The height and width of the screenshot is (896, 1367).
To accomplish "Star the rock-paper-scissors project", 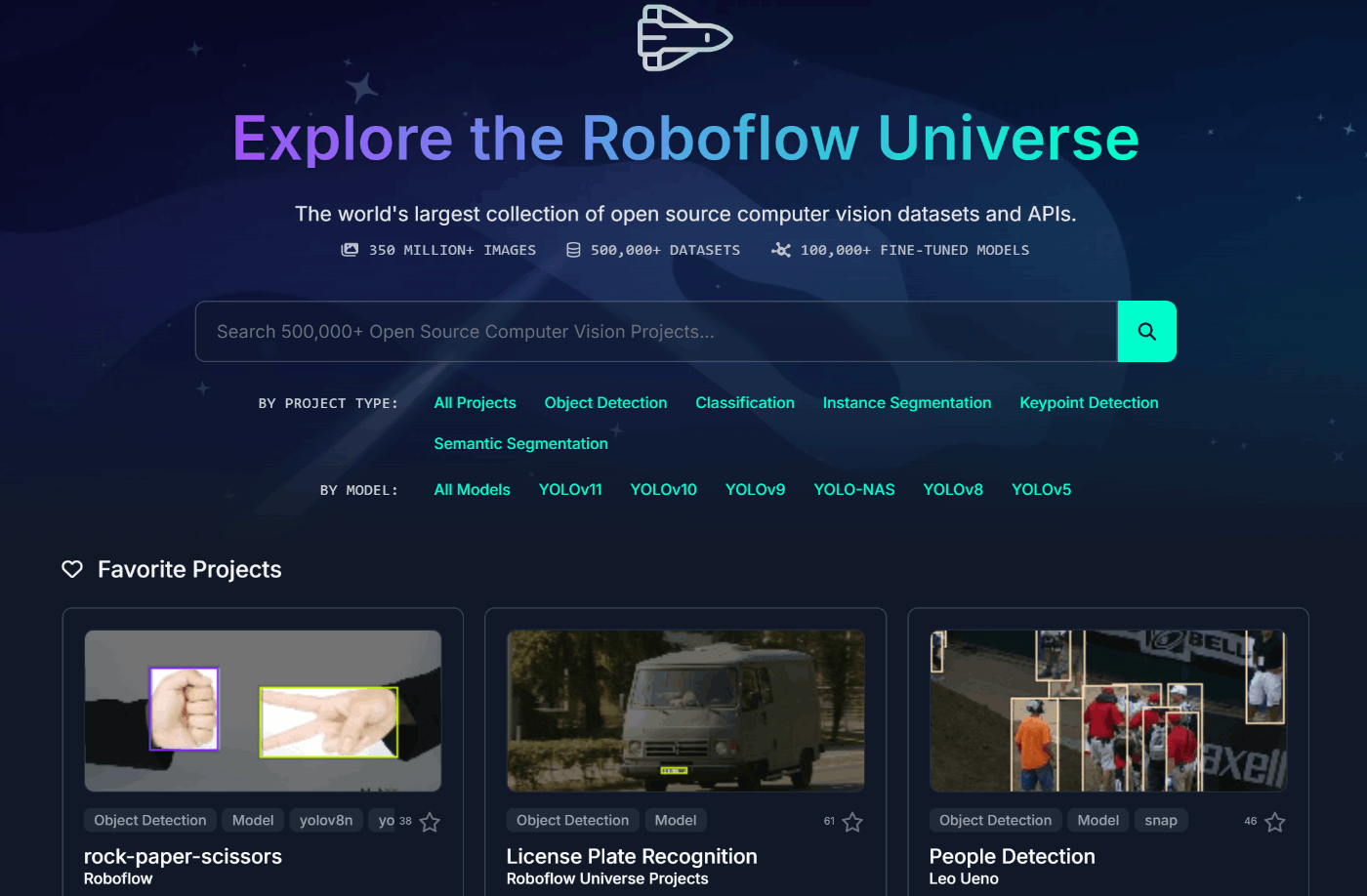I will tap(430, 823).
